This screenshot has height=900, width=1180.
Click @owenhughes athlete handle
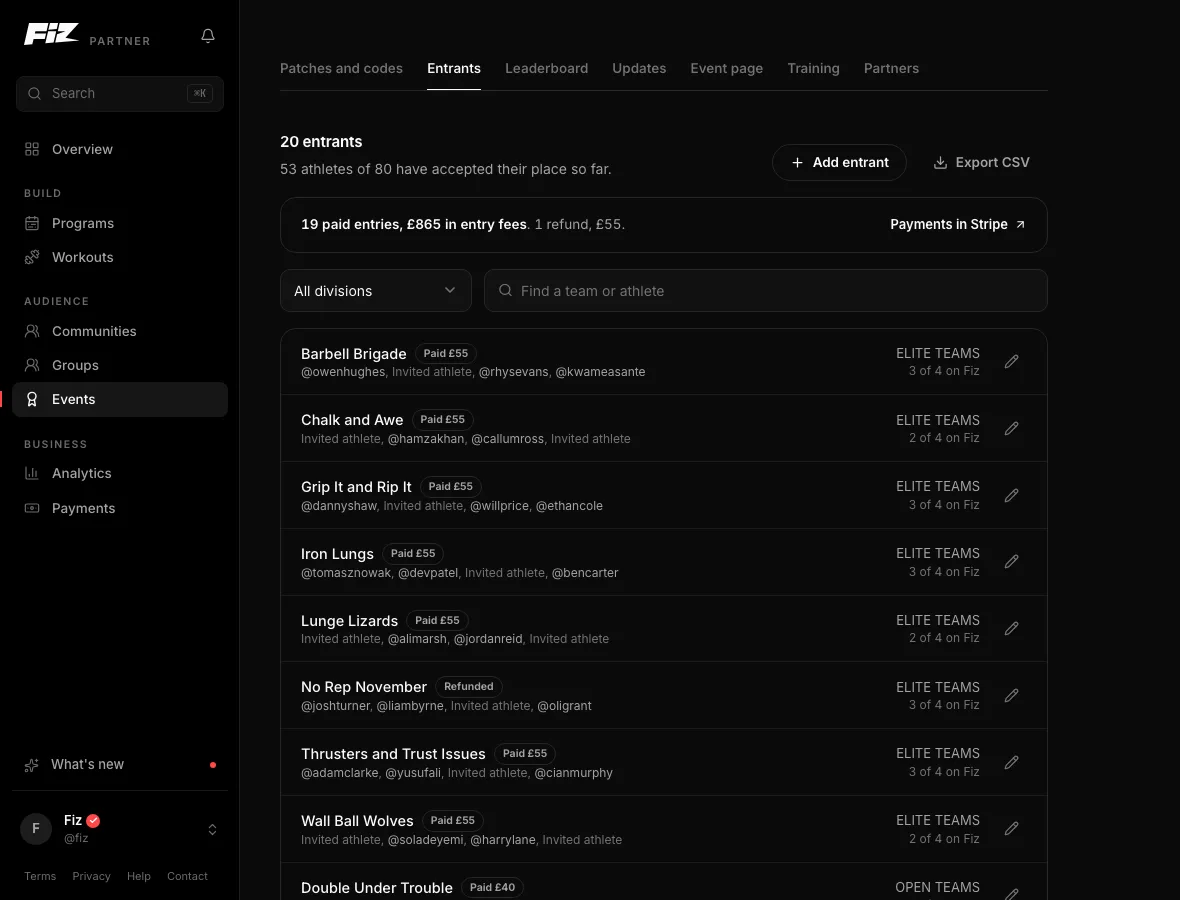[343, 372]
